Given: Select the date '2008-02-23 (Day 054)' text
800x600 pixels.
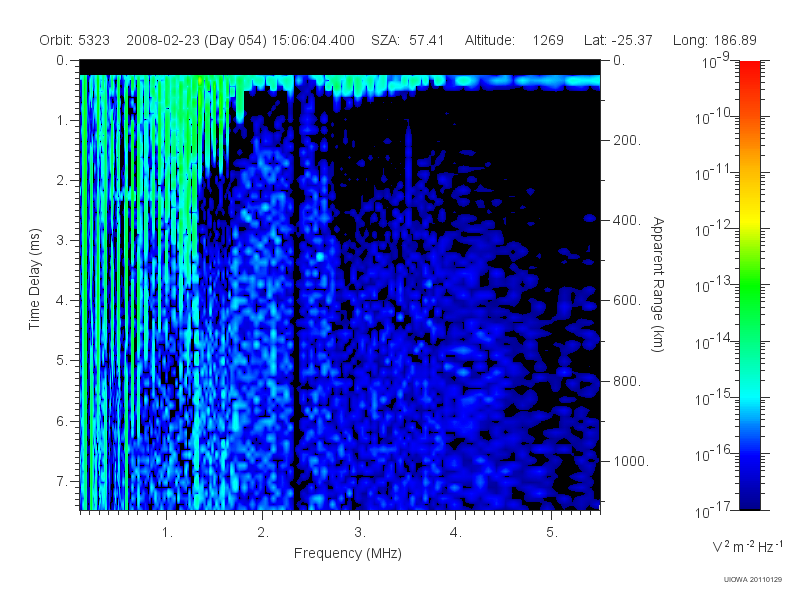Looking at the screenshot, I should (196, 40).
